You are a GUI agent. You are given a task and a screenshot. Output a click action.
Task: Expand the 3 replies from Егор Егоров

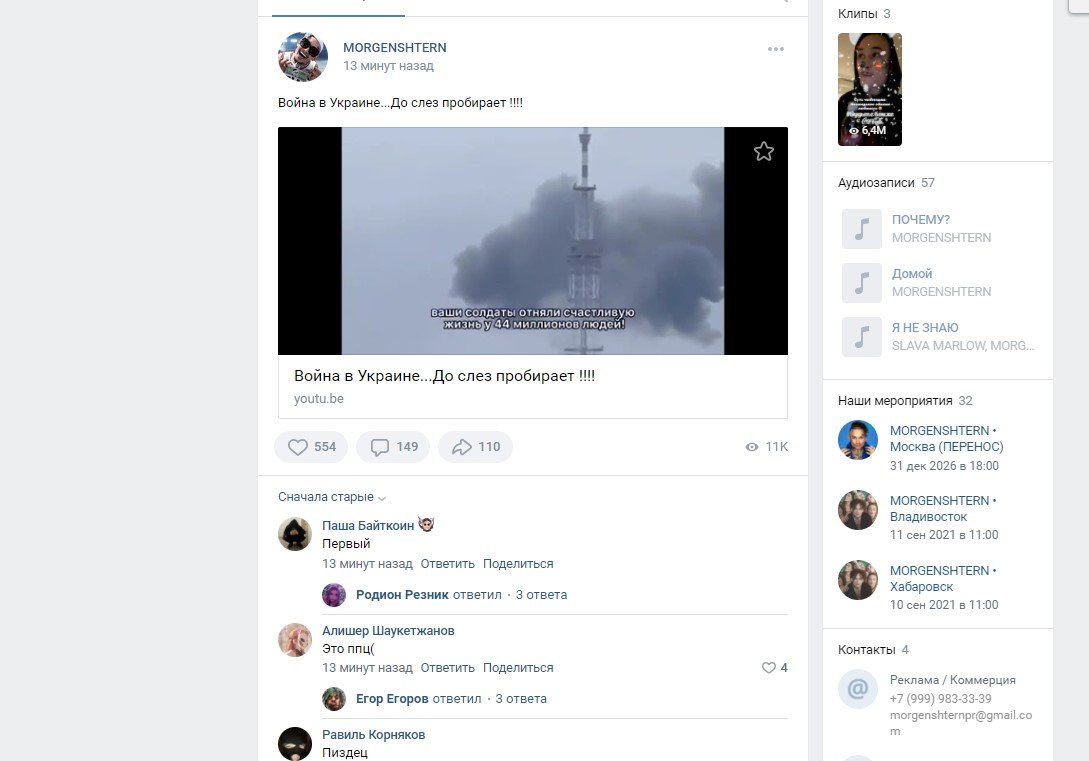coord(520,699)
